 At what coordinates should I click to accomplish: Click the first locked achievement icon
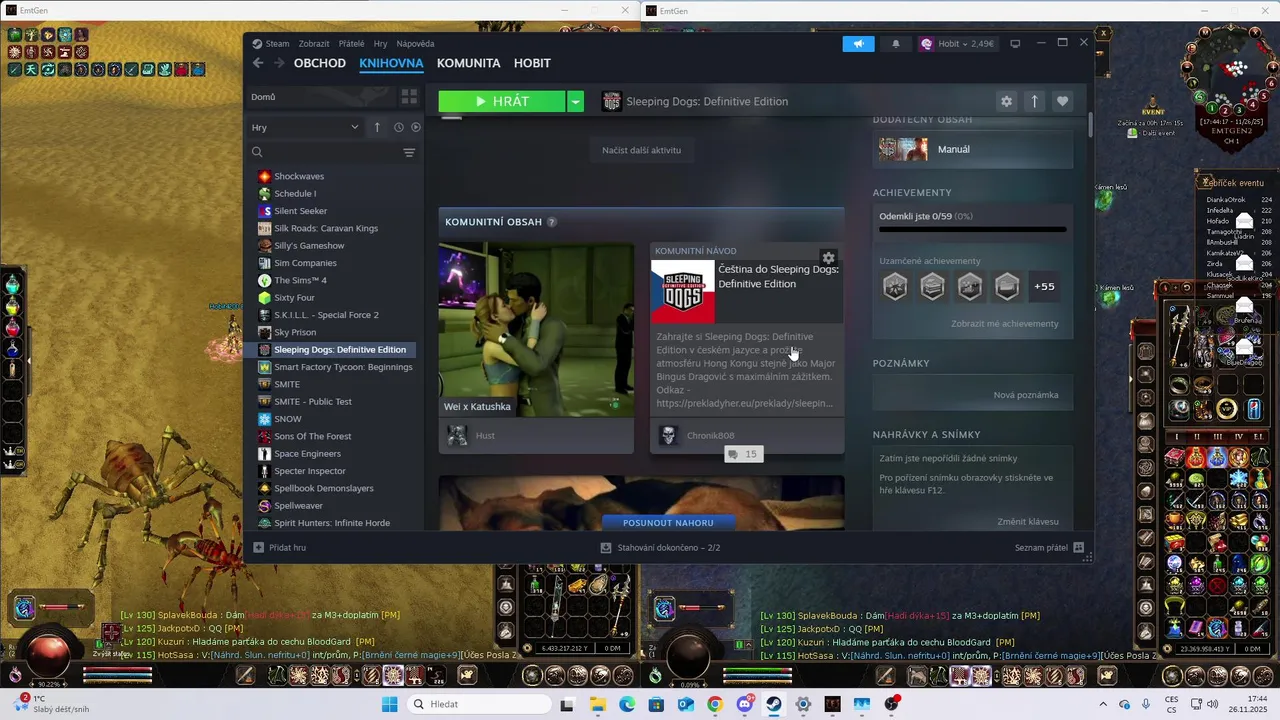(895, 286)
